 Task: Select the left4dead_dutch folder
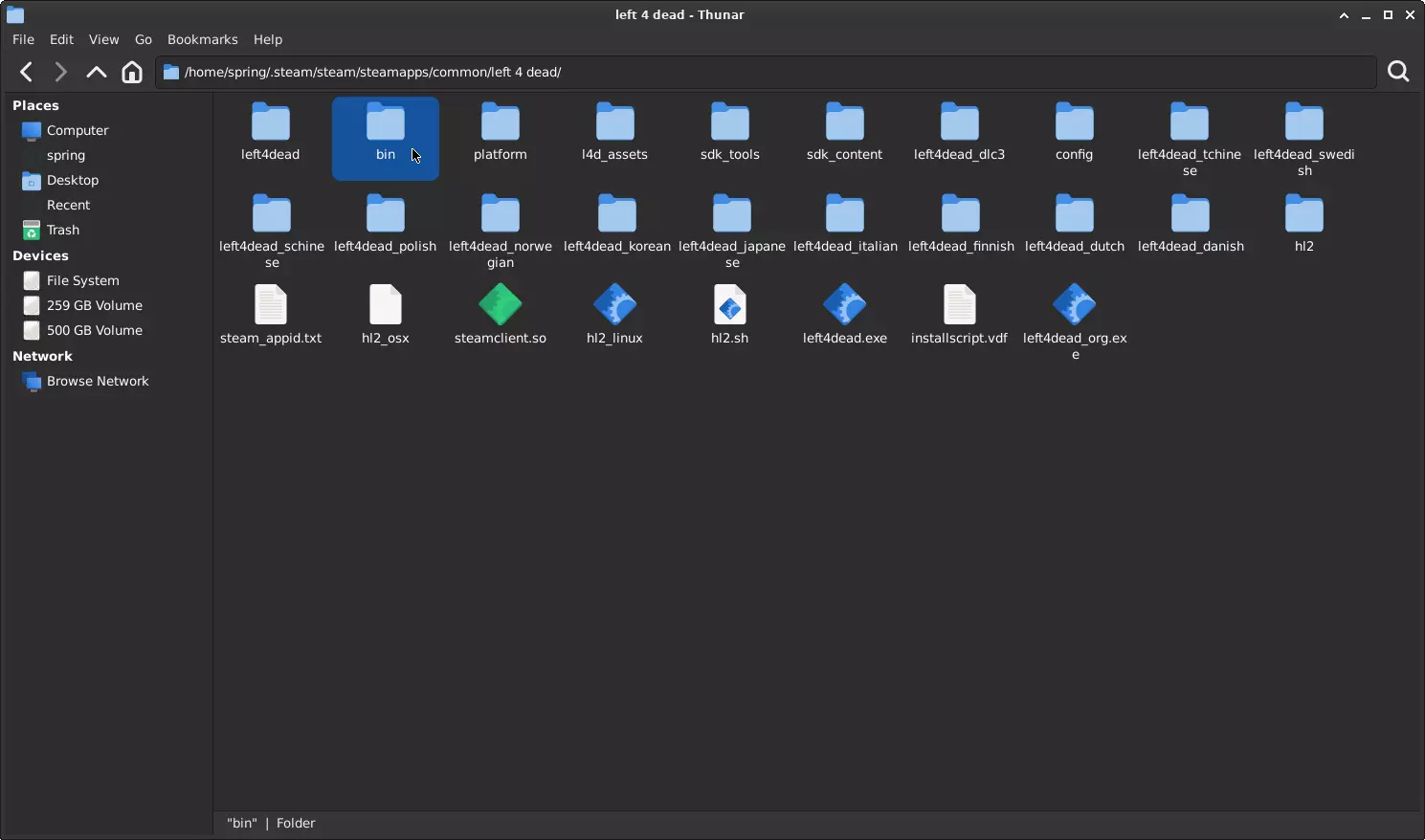click(x=1075, y=224)
